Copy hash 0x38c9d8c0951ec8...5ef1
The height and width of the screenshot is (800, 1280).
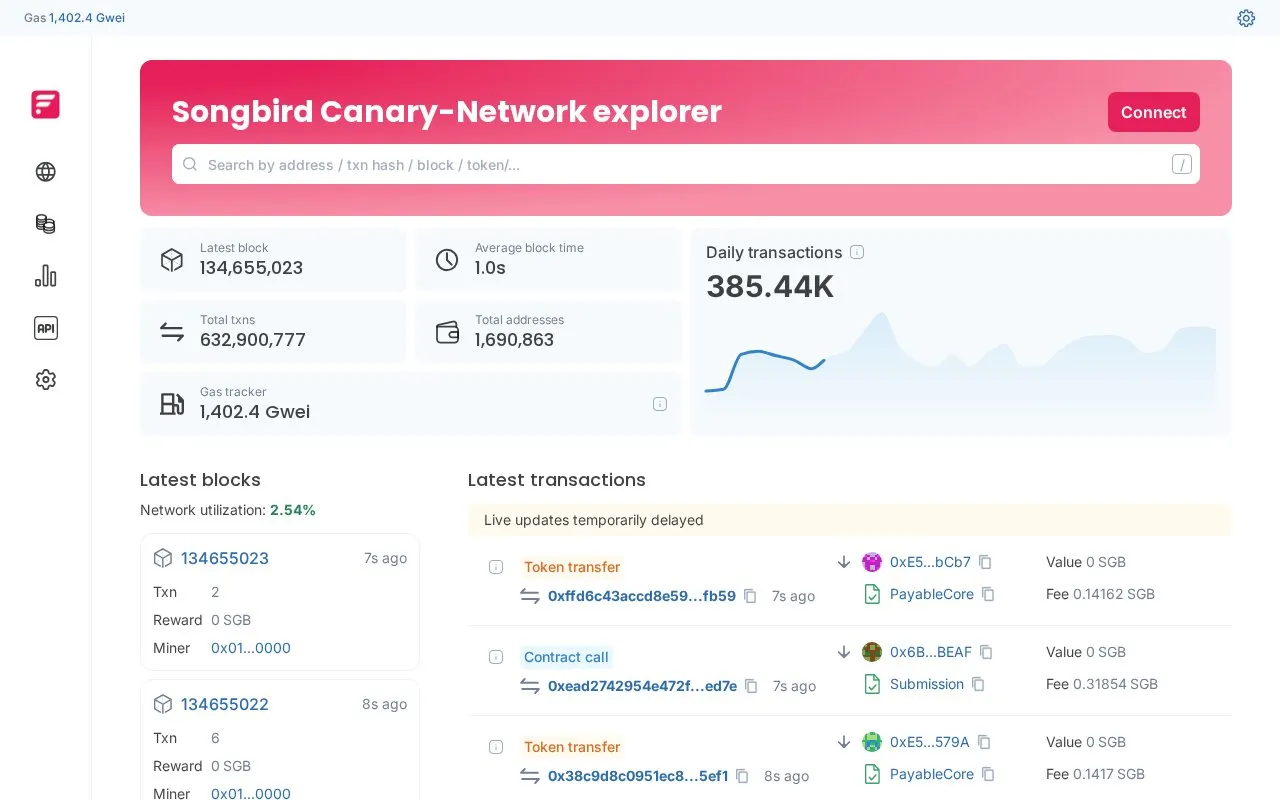742,776
